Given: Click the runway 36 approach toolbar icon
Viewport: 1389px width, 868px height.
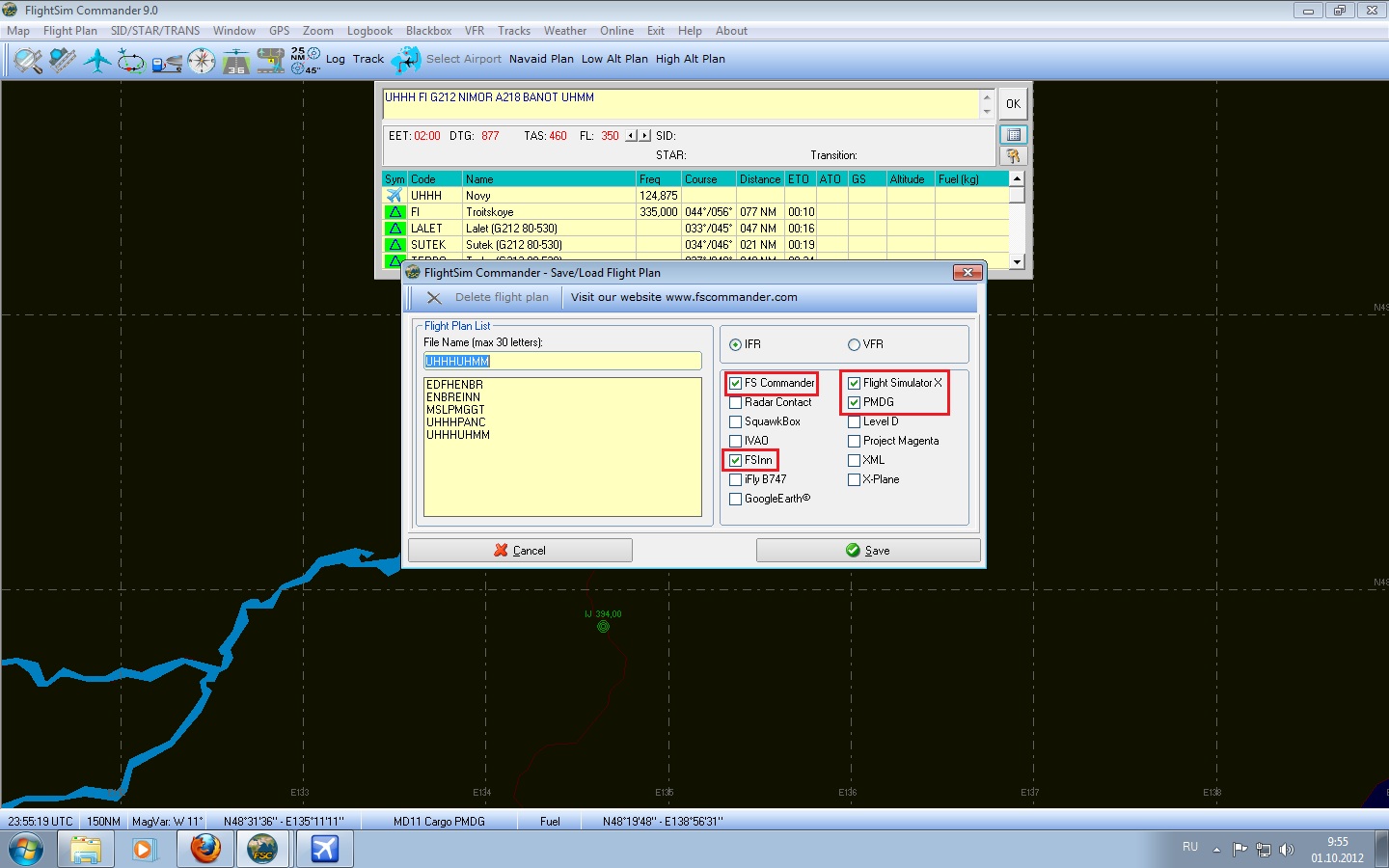Looking at the screenshot, I should click(x=236, y=63).
